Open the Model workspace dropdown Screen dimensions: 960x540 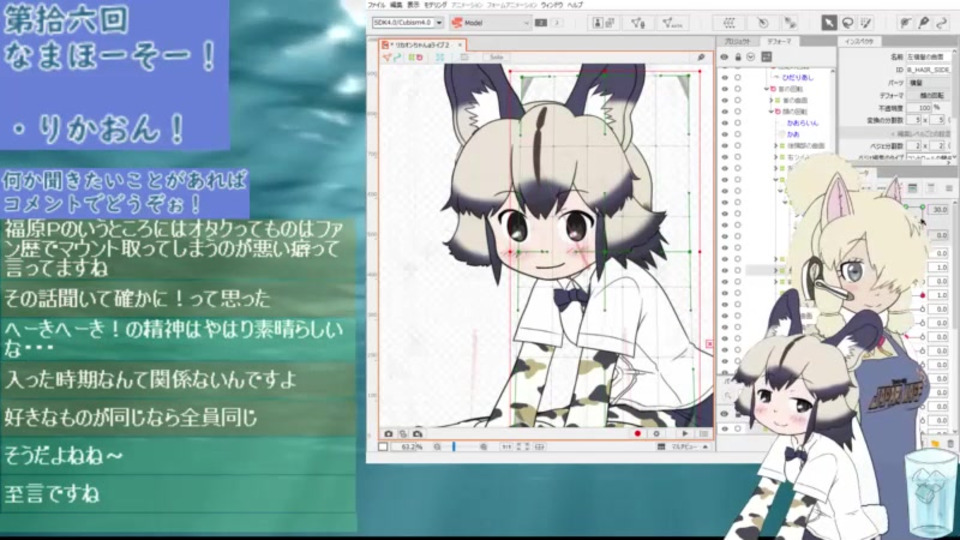(490, 23)
